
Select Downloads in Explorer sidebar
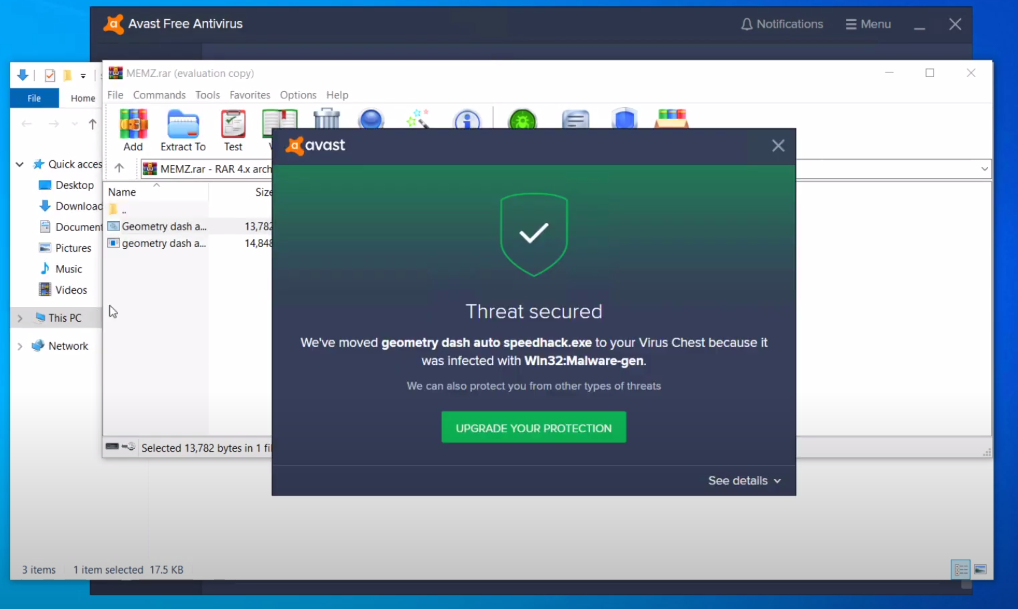[70, 206]
